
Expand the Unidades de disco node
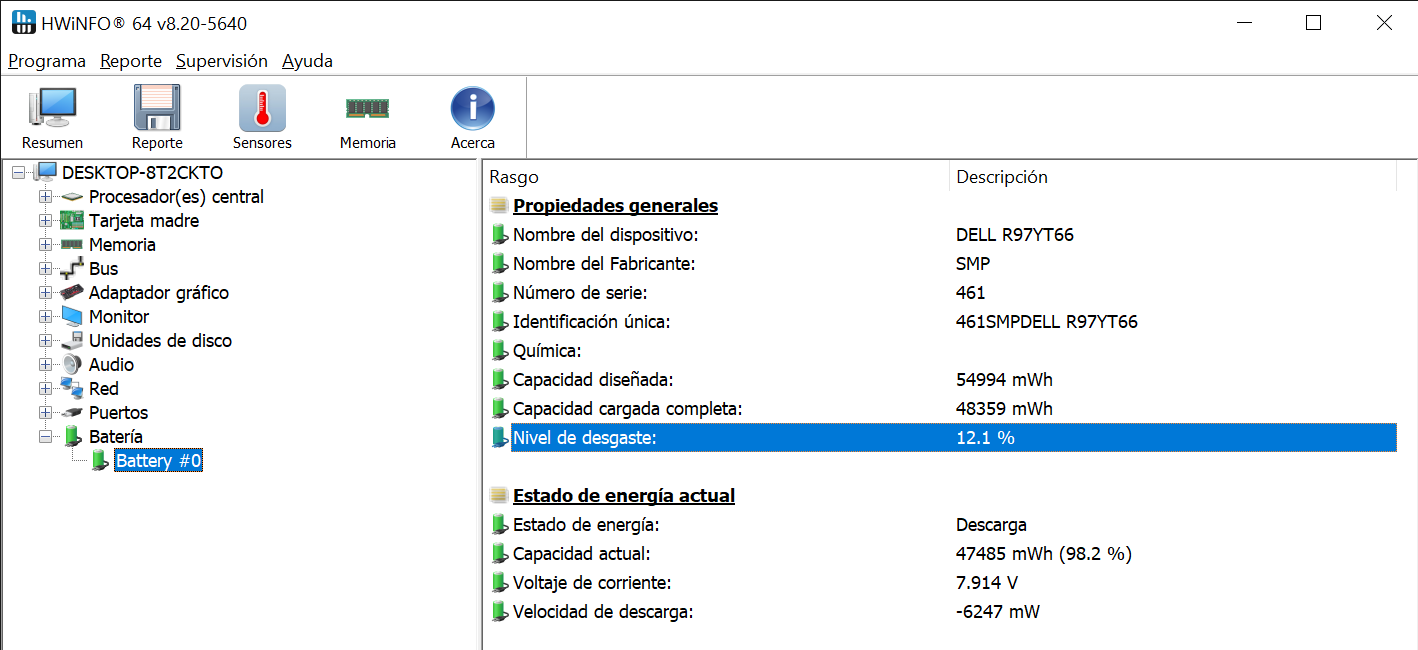(x=45, y=341)
